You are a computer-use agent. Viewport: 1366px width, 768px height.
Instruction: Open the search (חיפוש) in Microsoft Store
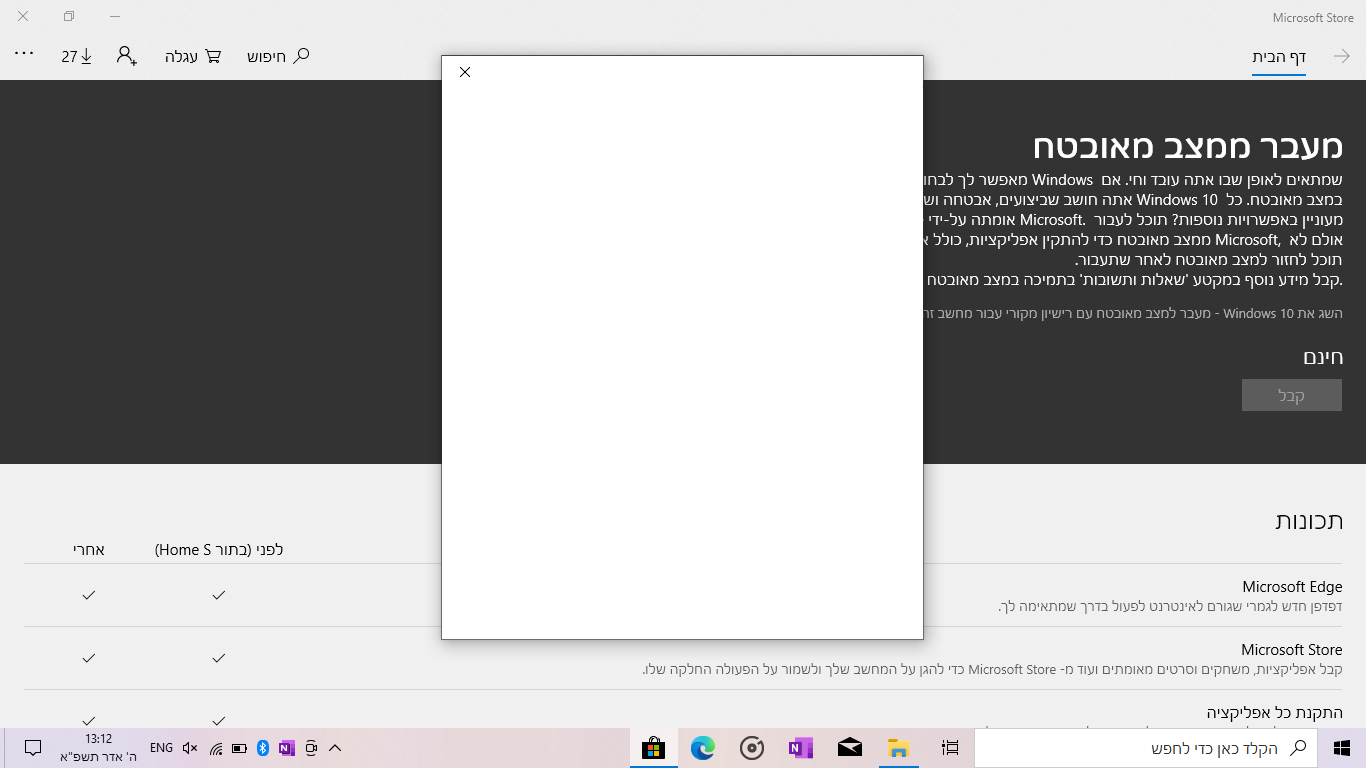point(278,56)
